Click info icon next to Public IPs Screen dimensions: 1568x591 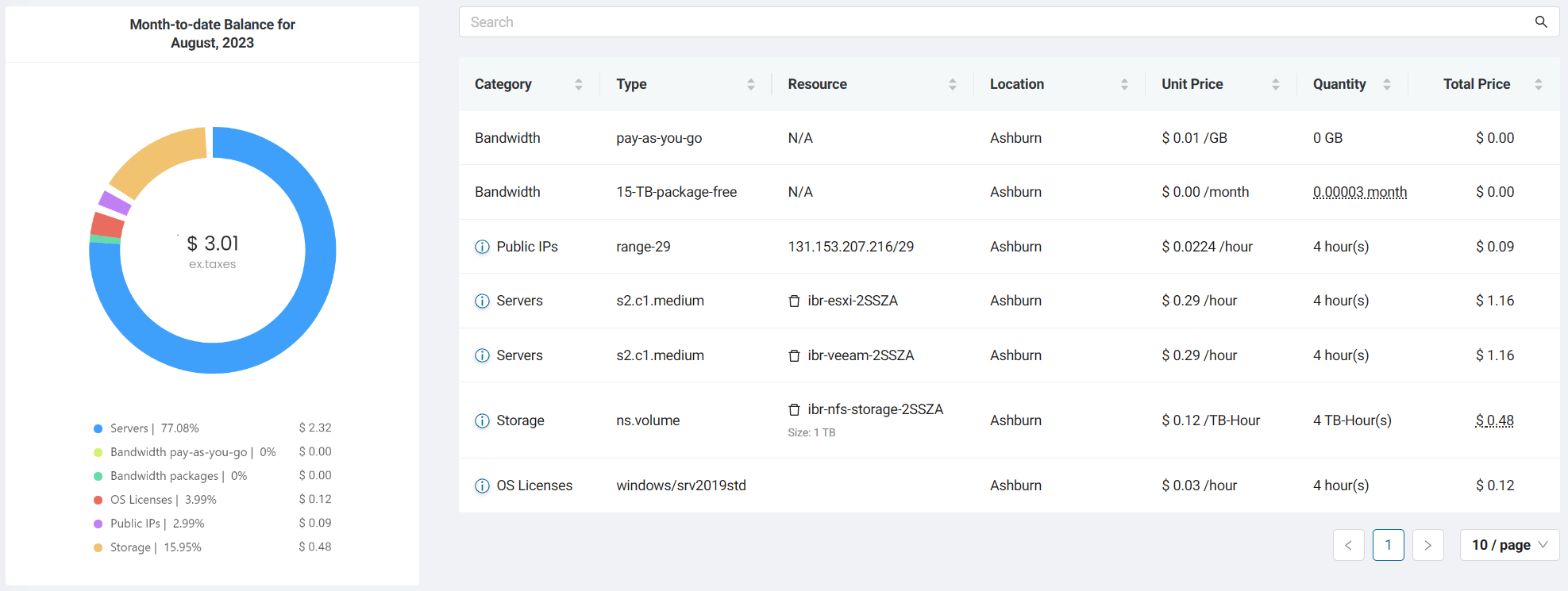click(482, 247)
